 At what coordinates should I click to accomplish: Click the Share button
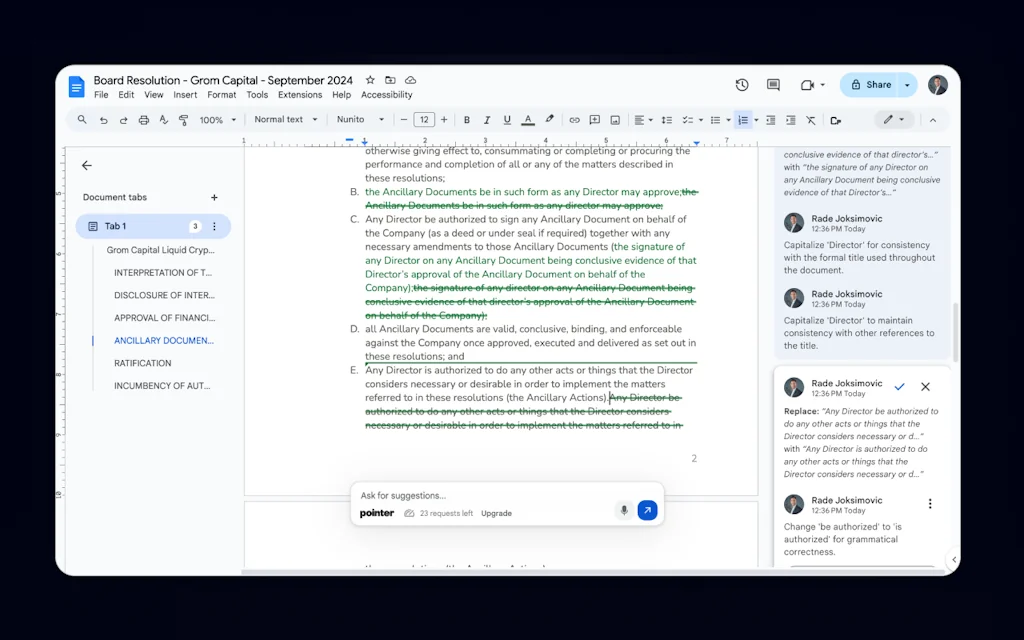[878, 85]
